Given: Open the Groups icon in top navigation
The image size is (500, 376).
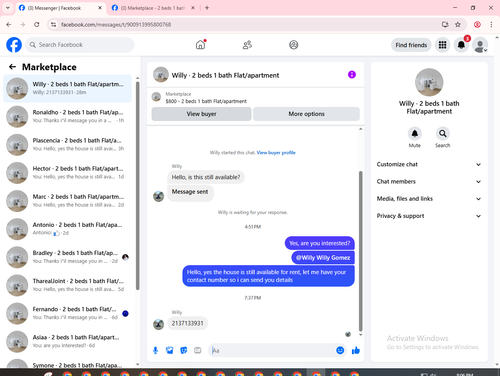Looking at the screenshot, I should (x=294, y=45).
